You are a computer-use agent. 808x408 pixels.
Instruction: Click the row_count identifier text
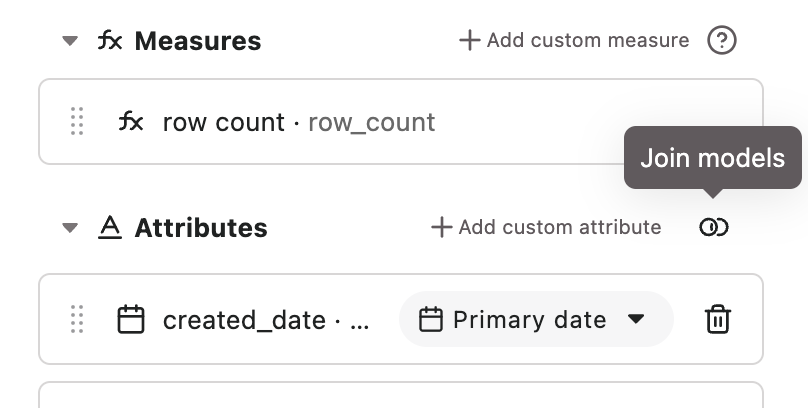click(372, 123)
